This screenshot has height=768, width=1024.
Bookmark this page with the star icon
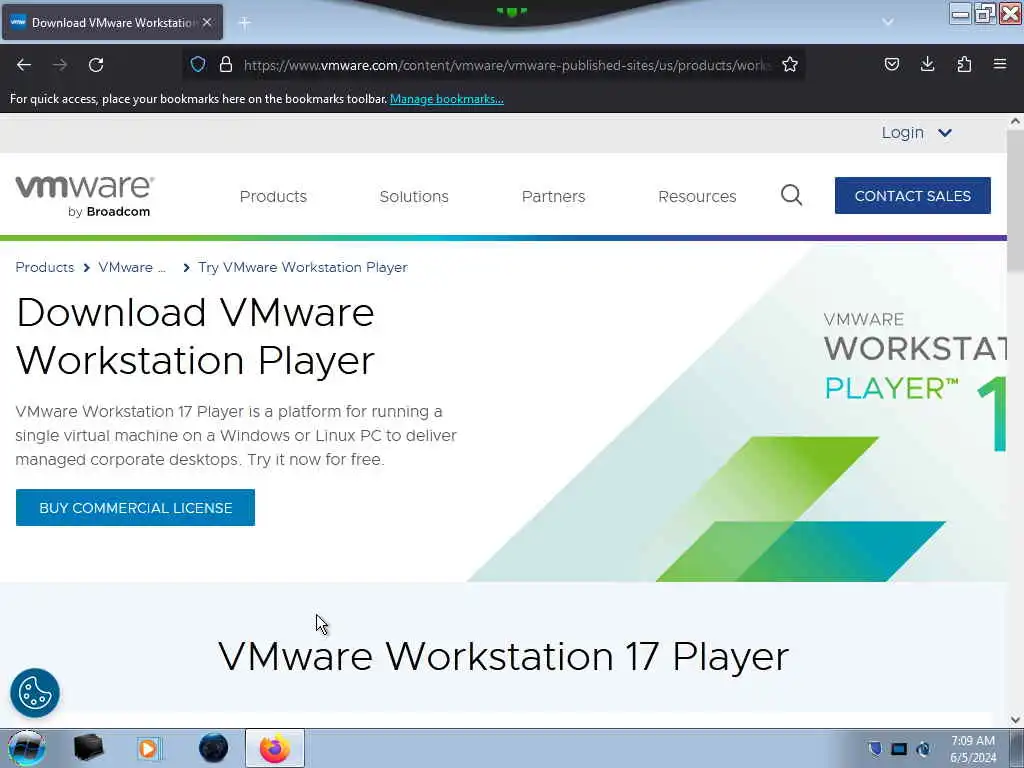(790, 64)
